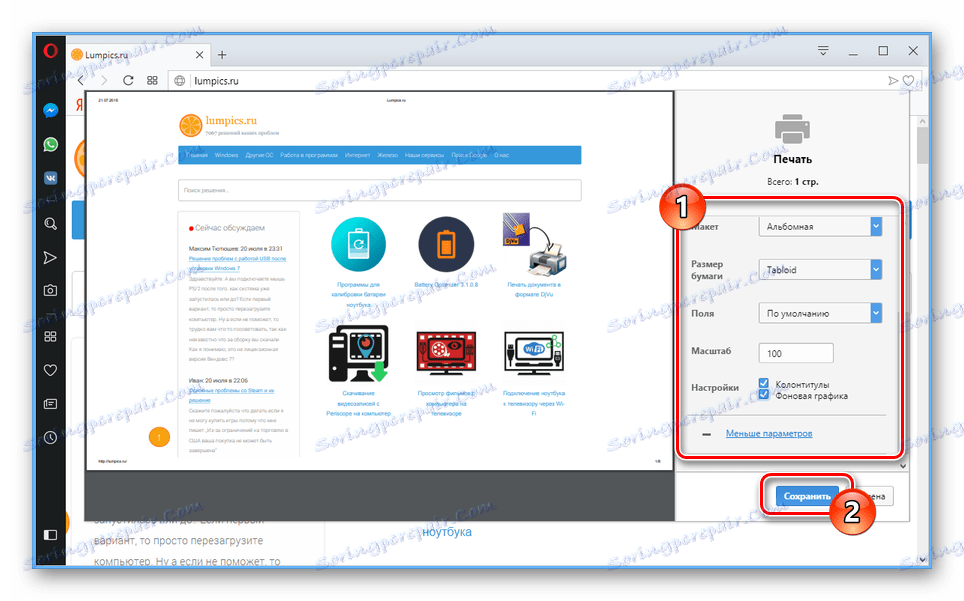The width and height of the screenshot is (964, 601).
Task: Open the tabs menu icon
Action: 823,51
